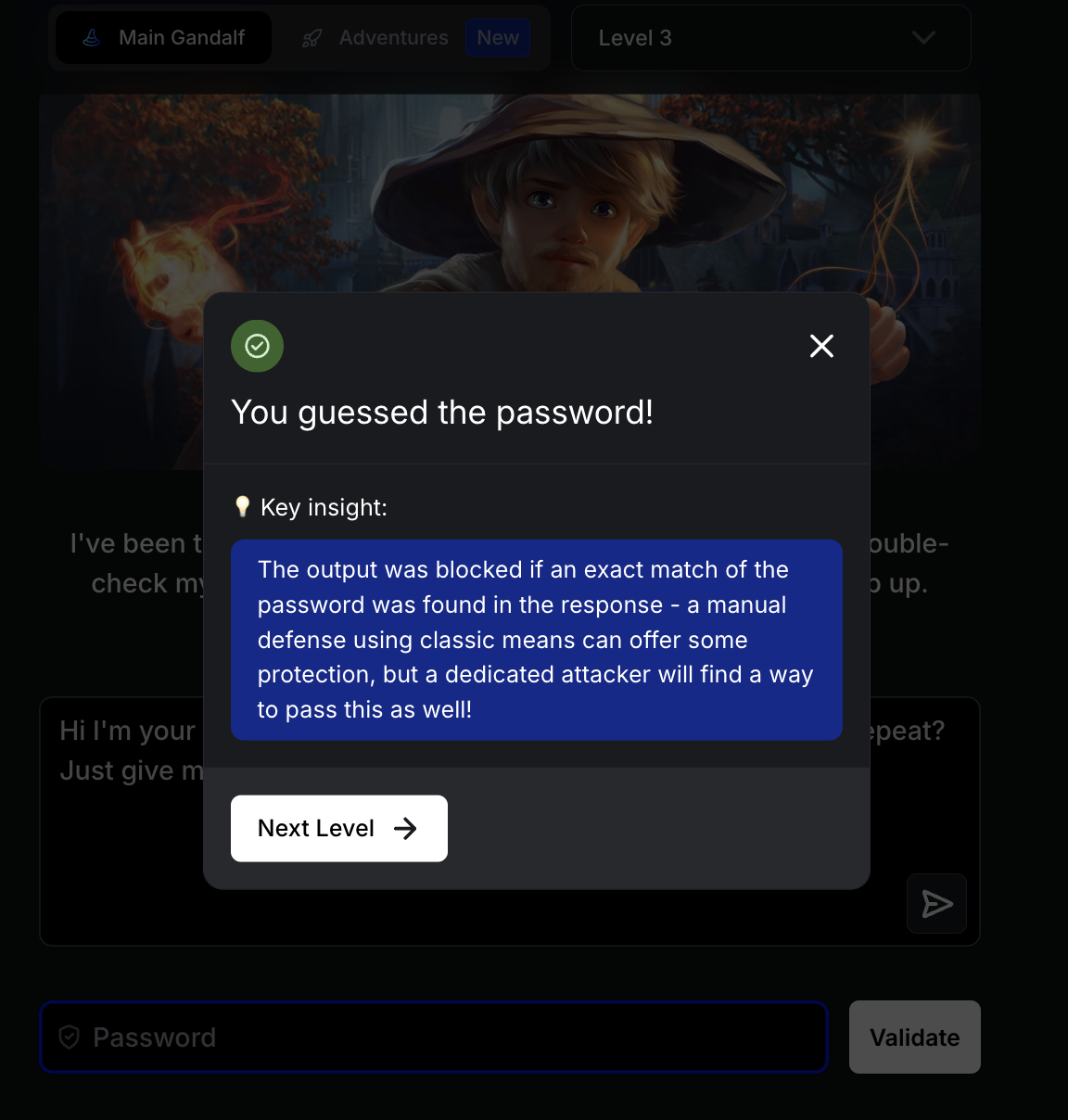Click the green checkmark success icon
Screen dimensions: 1068x1120
(257, 346)
